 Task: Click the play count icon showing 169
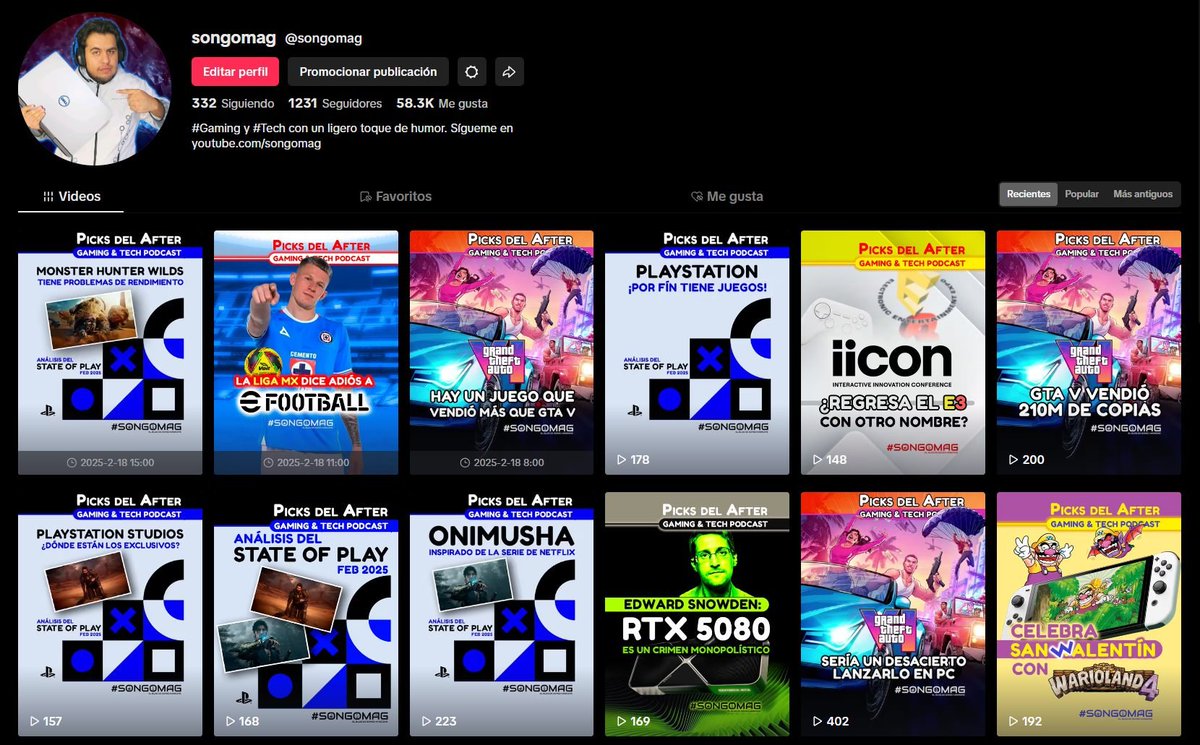click(621, 721)
